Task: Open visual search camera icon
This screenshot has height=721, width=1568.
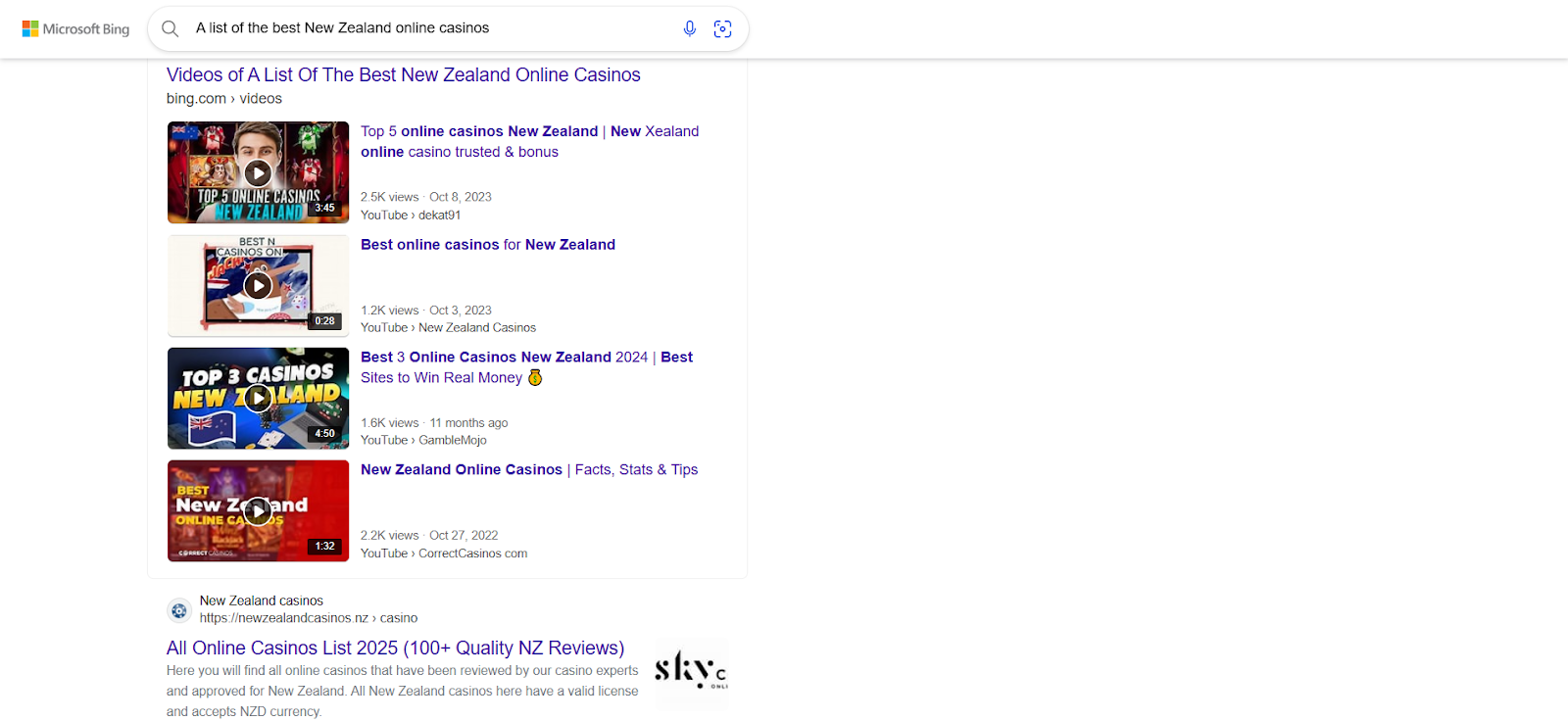Action: tap(722, 28)
